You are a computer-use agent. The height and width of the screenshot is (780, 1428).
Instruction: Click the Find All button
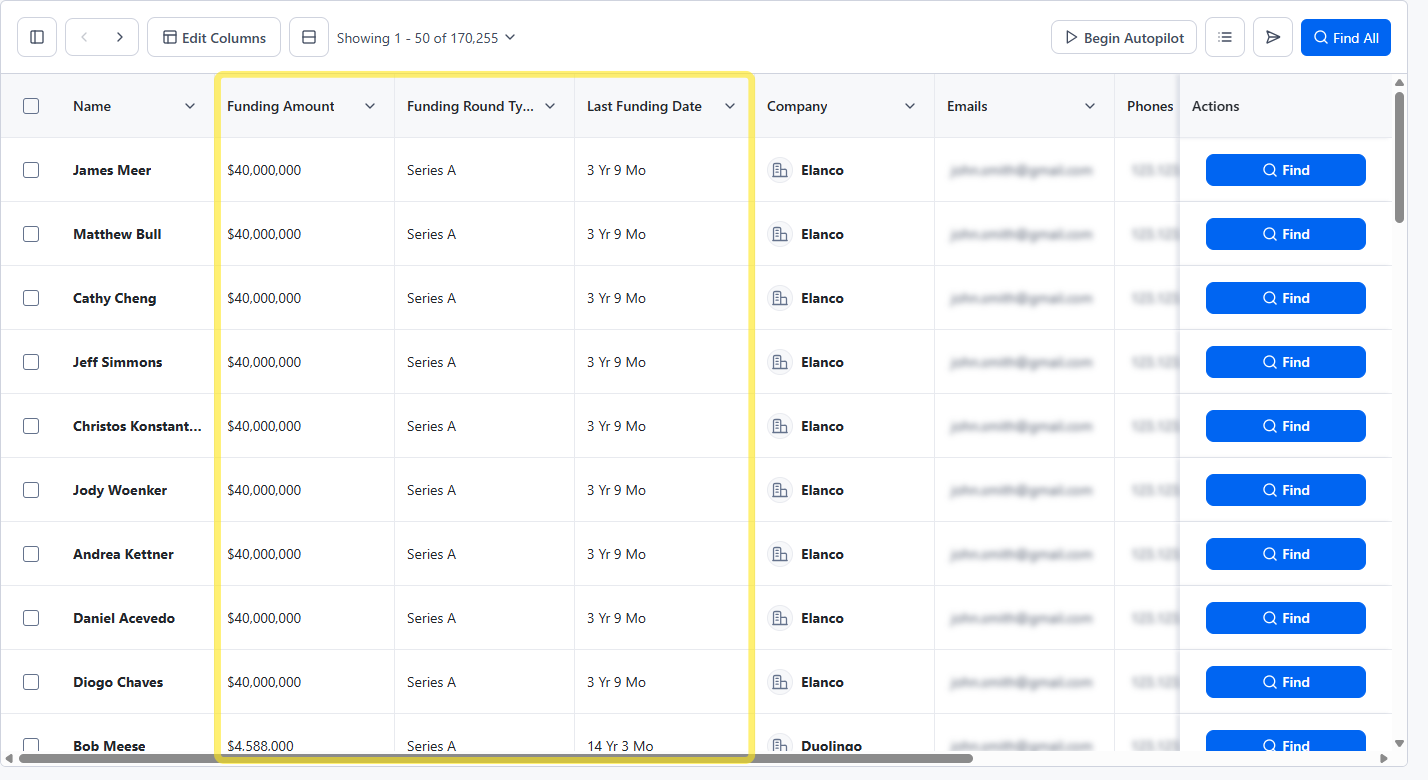(1346, 38)
